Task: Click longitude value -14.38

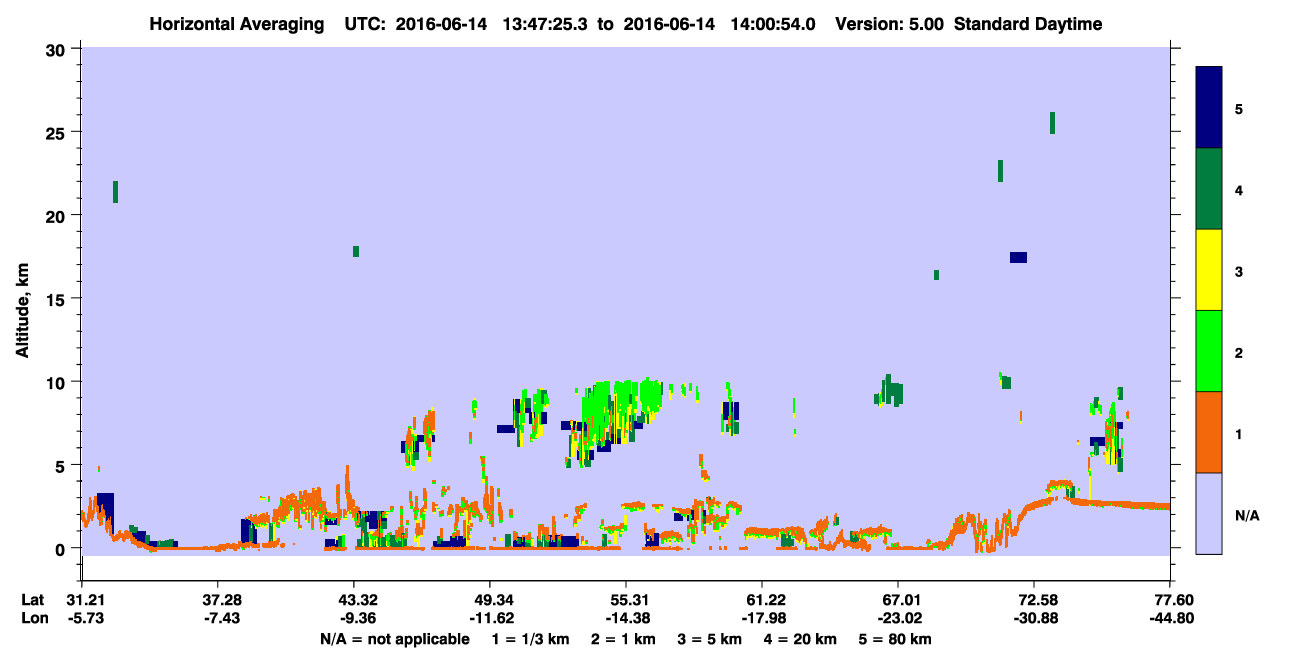Action: pos(625,617)
